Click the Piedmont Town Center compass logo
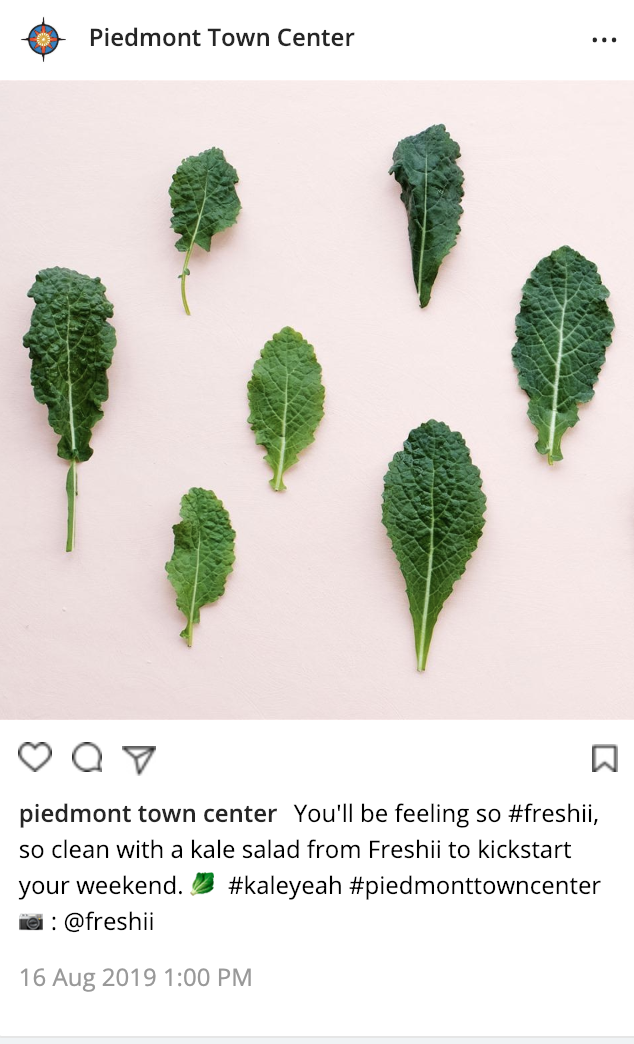 (x=43, y=39)
